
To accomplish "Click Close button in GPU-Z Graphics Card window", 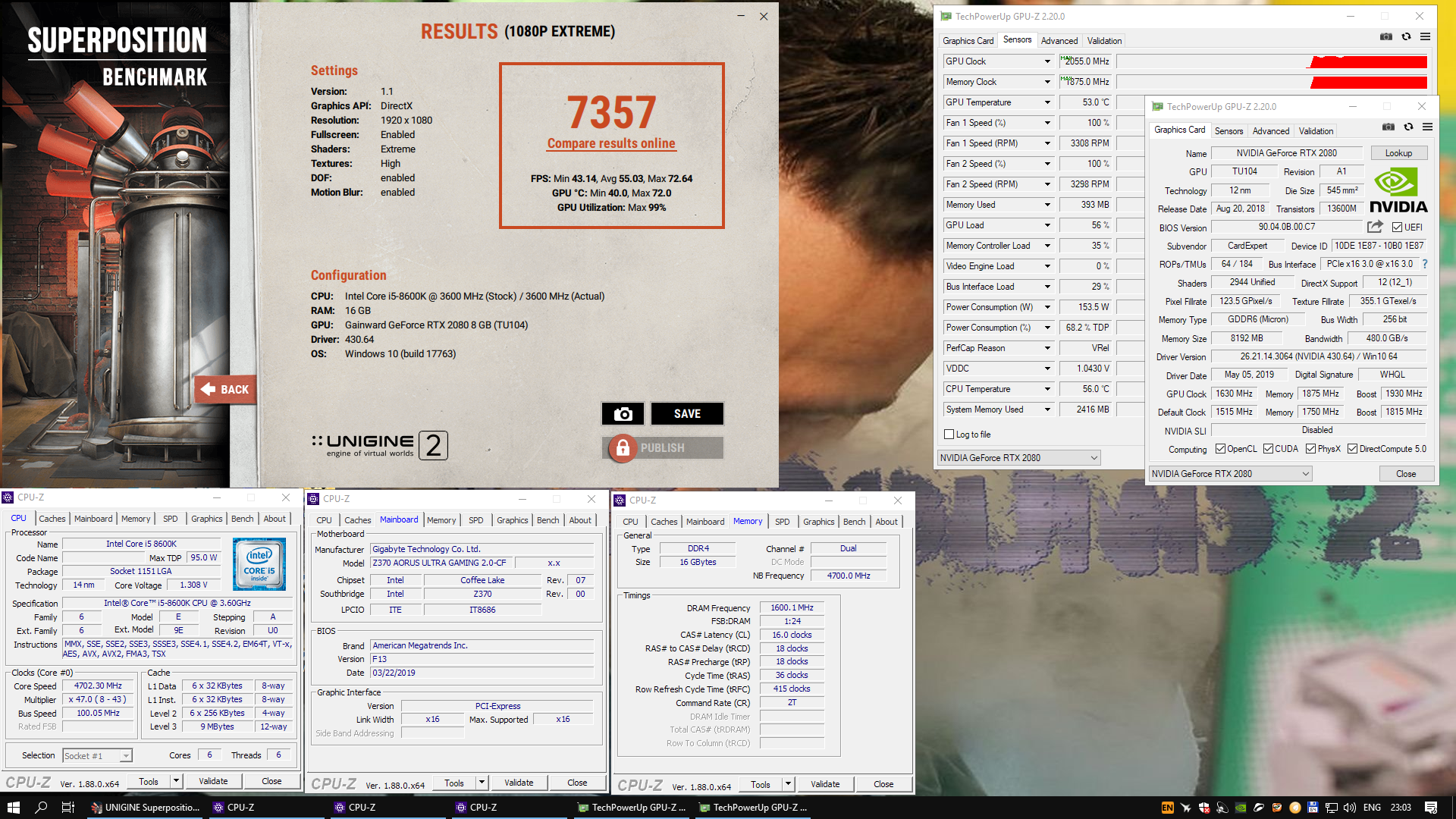I will (x=1406, y=474).
